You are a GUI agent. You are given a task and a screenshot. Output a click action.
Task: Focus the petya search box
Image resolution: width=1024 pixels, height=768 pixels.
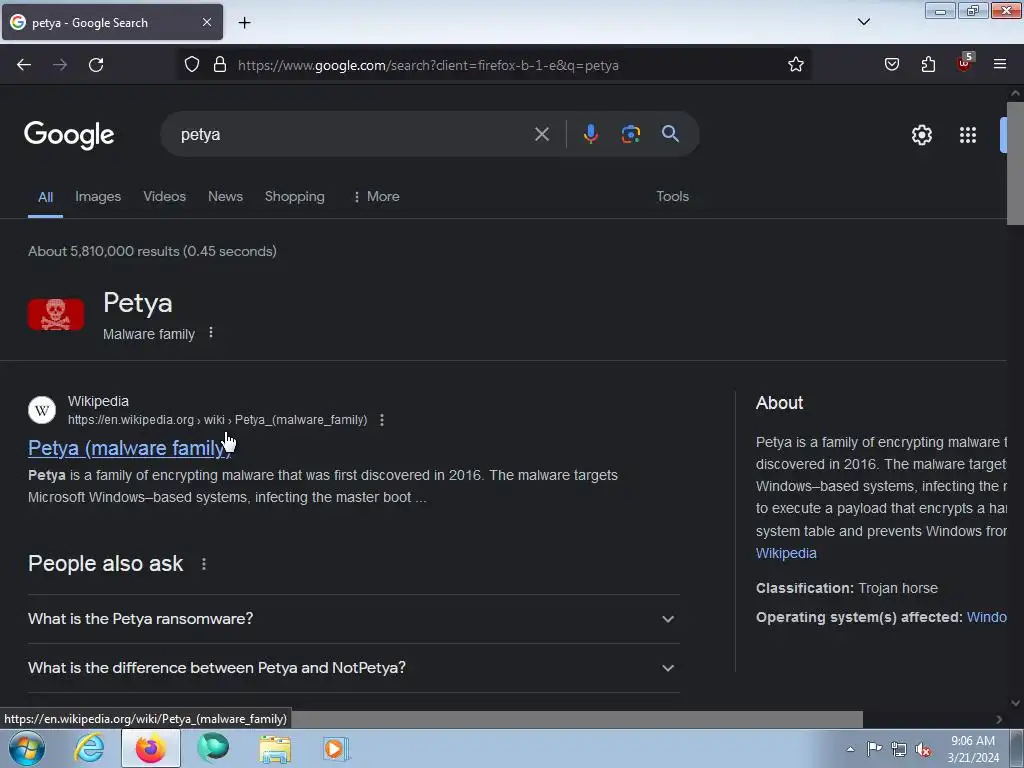(353, 135)
